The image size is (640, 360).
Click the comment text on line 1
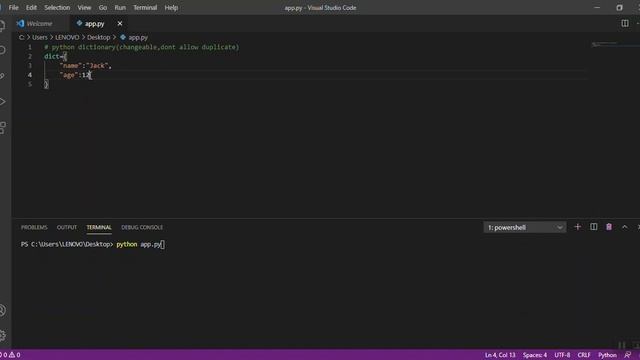142,47
